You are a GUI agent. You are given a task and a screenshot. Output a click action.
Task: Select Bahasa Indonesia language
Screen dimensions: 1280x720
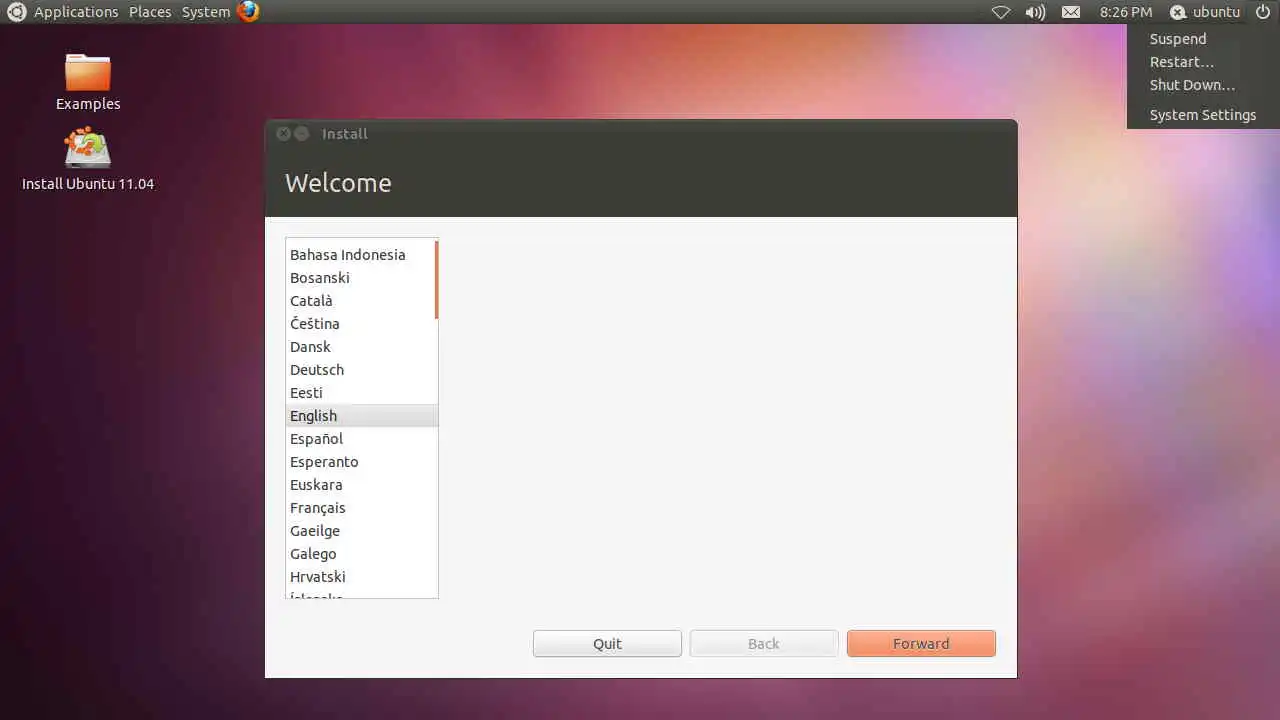click(360, 255)
